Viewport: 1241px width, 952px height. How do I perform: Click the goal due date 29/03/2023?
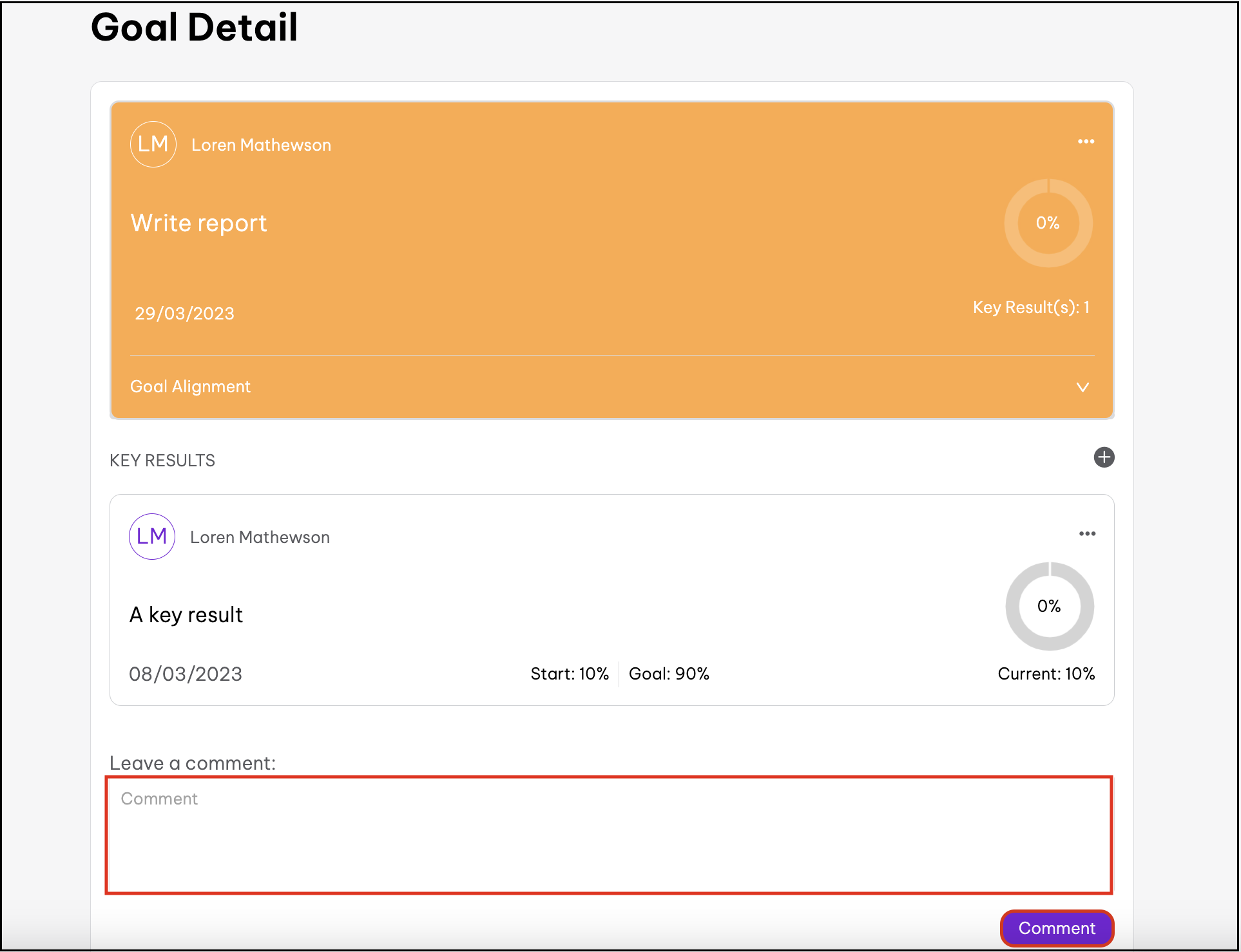[x=184, y=314]
